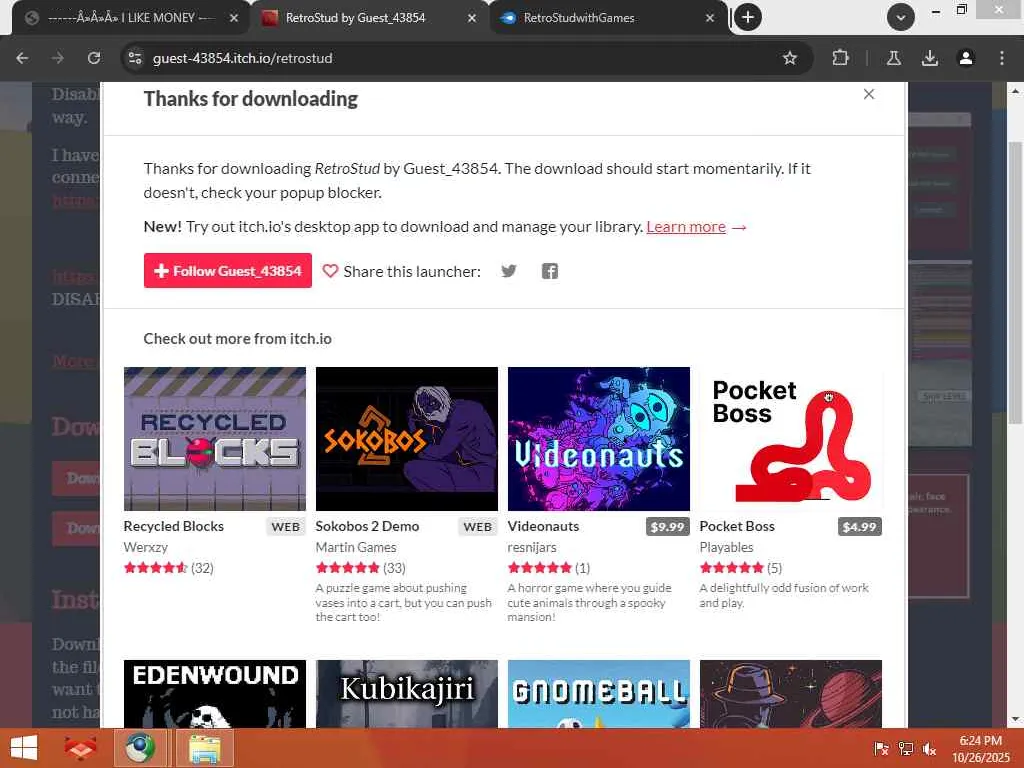
Task: Open the Edenwound game thumbnail
Action: [x=215, y=694]
